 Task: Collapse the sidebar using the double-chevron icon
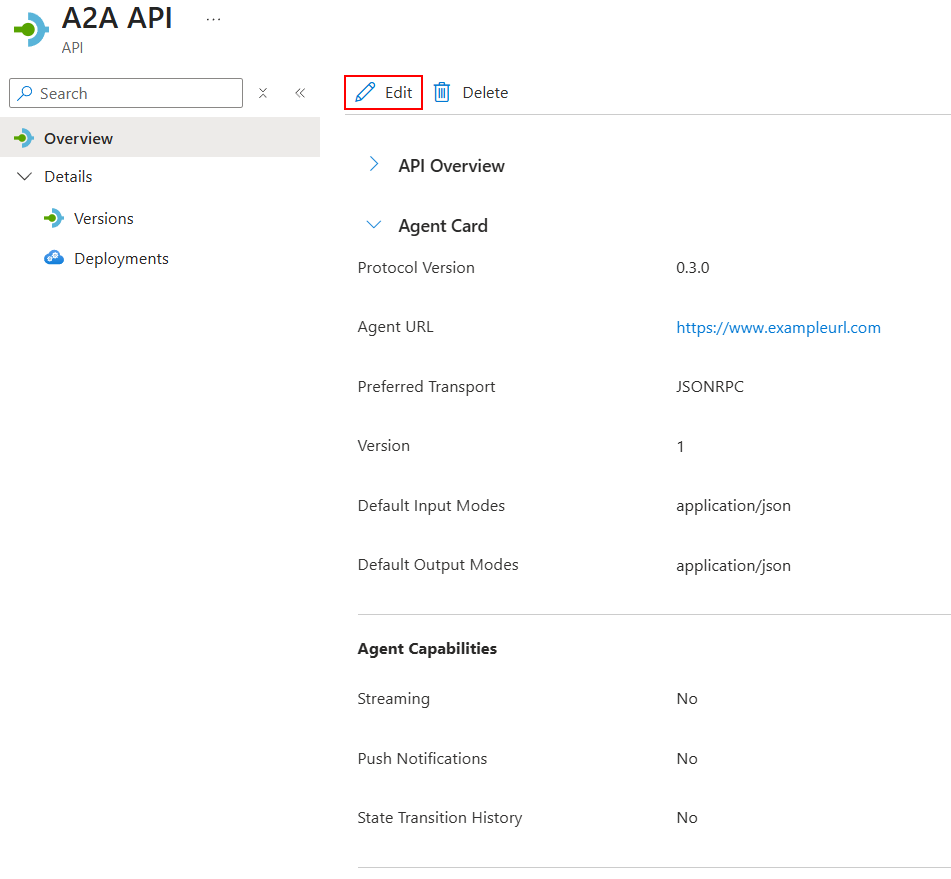click(x=299, y=93)
